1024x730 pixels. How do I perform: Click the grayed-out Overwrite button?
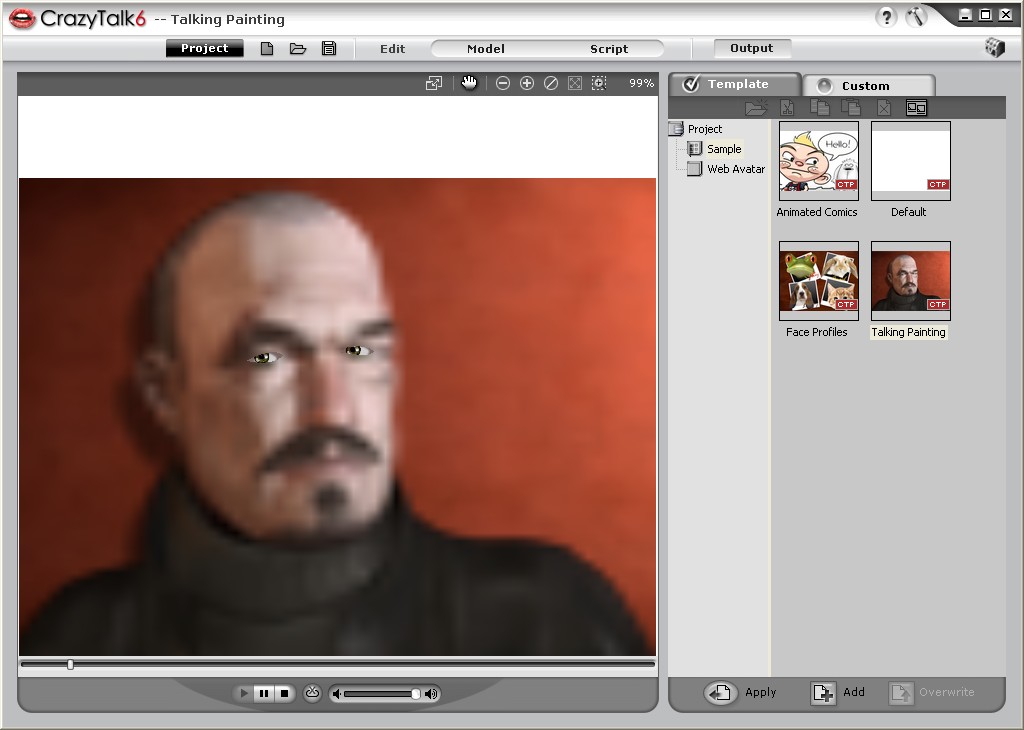pos(932,692)
